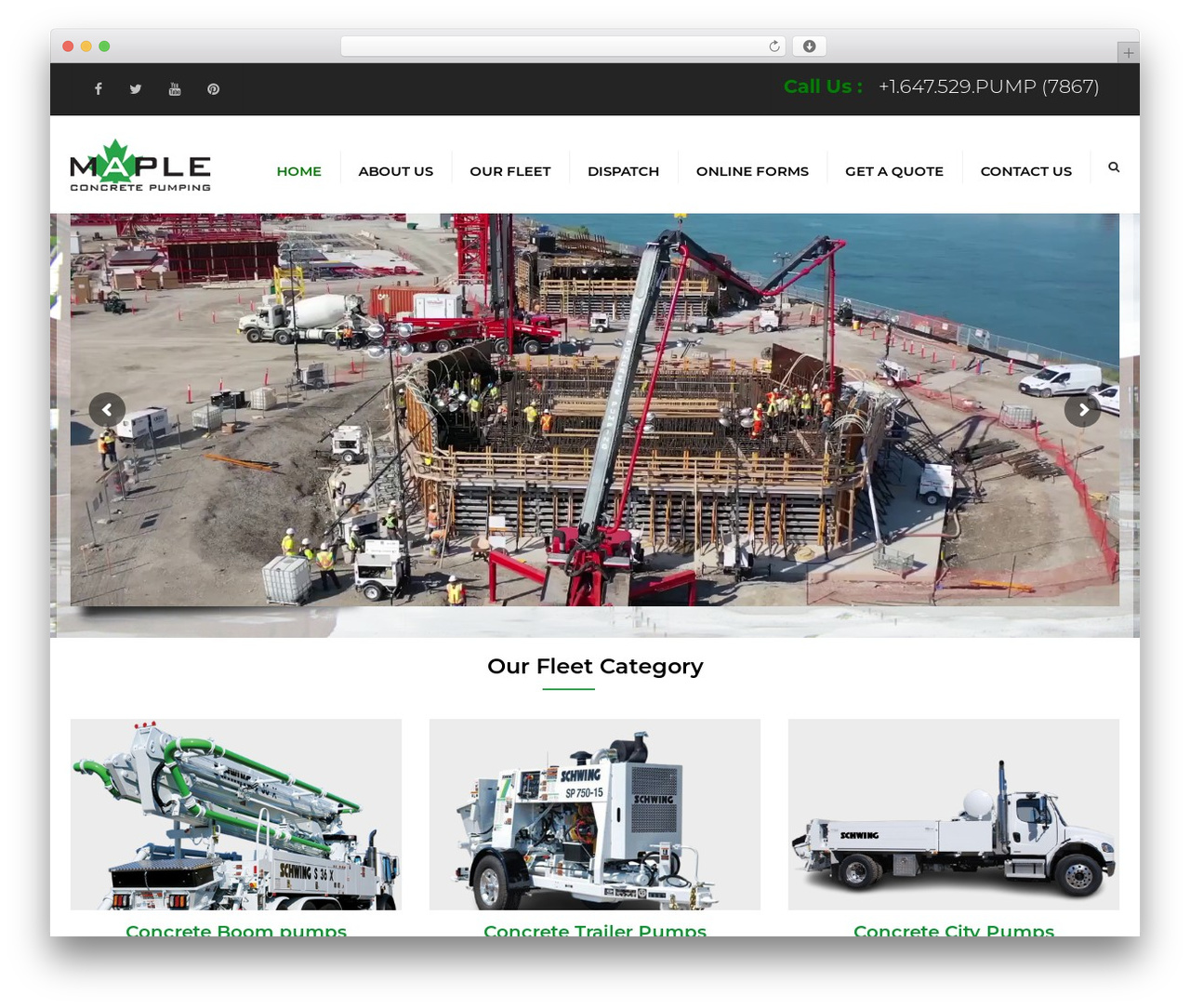The width and height of the screenshot is (1190, 1008).
Task: Open a new browser tab
Action: point(1128,53)
